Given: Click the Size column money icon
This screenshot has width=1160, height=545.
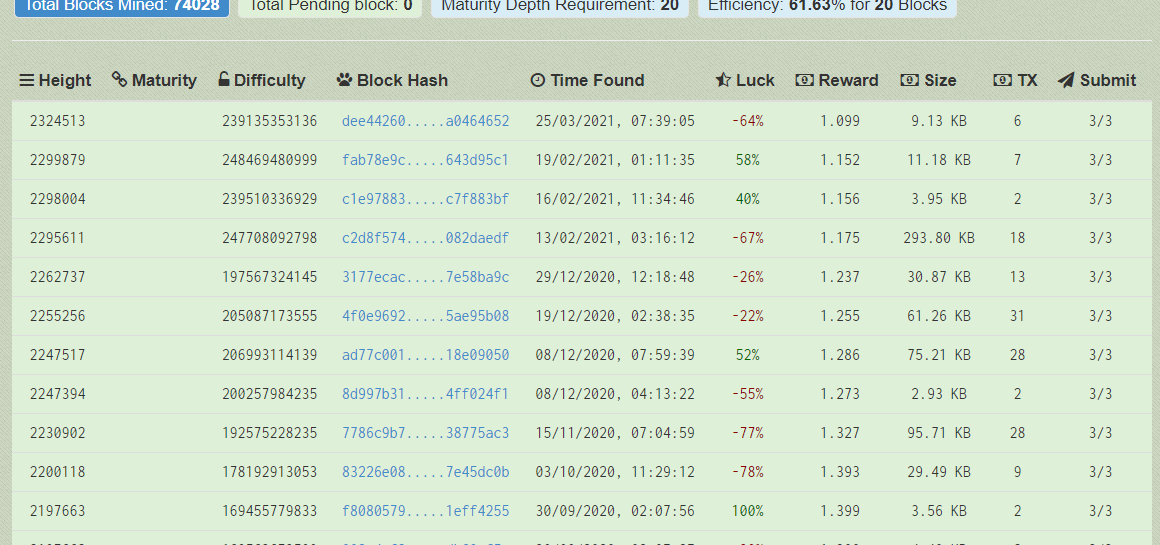Looking at the screenshot, I should coord(909,80).
